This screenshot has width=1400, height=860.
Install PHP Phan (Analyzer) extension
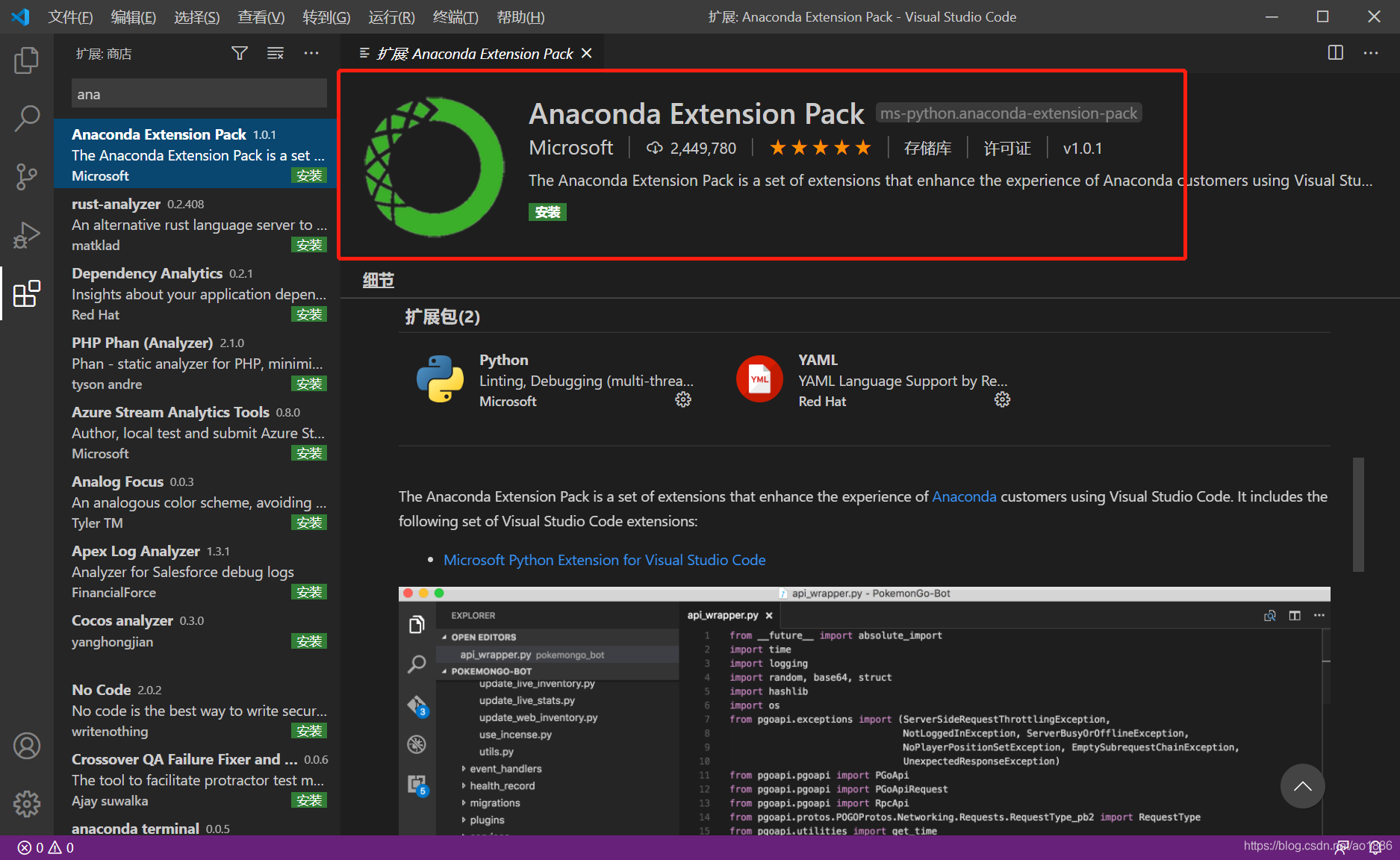coord(309,384)
